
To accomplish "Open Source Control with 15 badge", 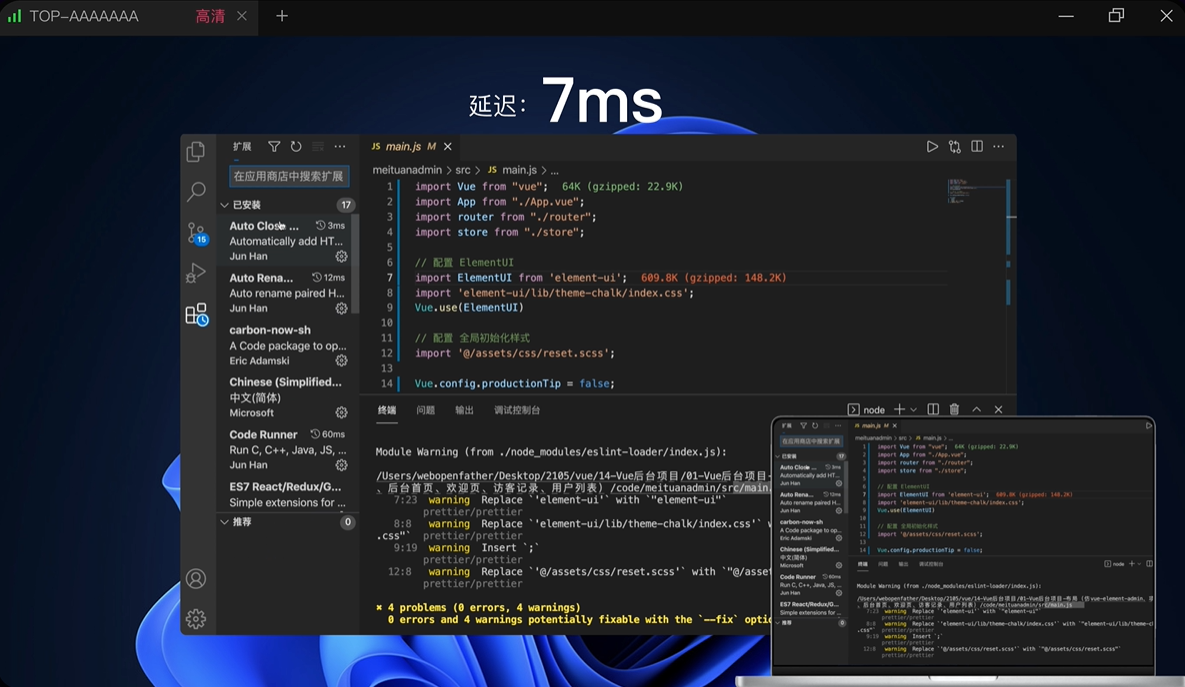I will (196, 233).
